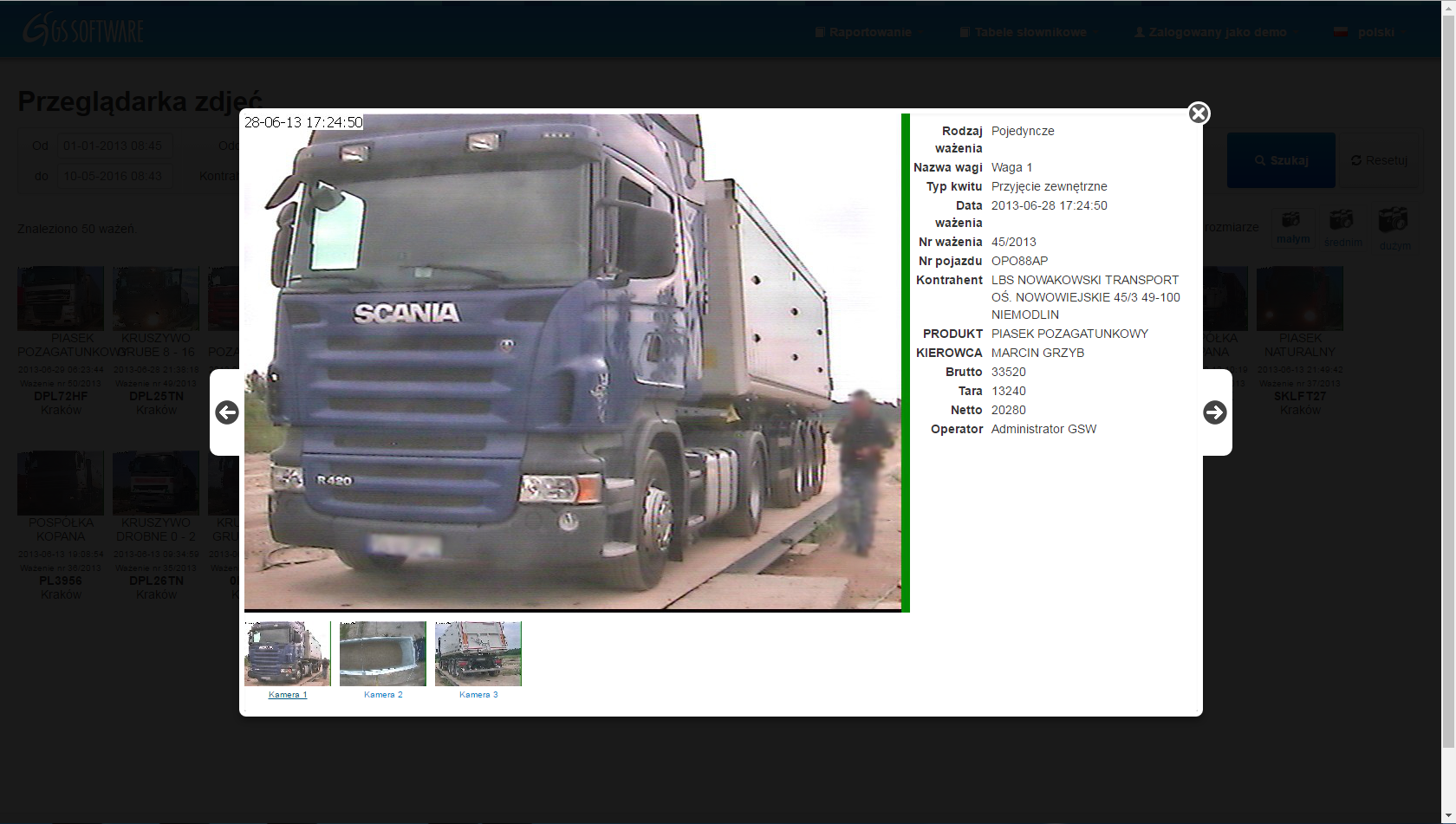Click the Kamera 2 text link
This screenshot has height=824, width=1456.
click(383, 695)
